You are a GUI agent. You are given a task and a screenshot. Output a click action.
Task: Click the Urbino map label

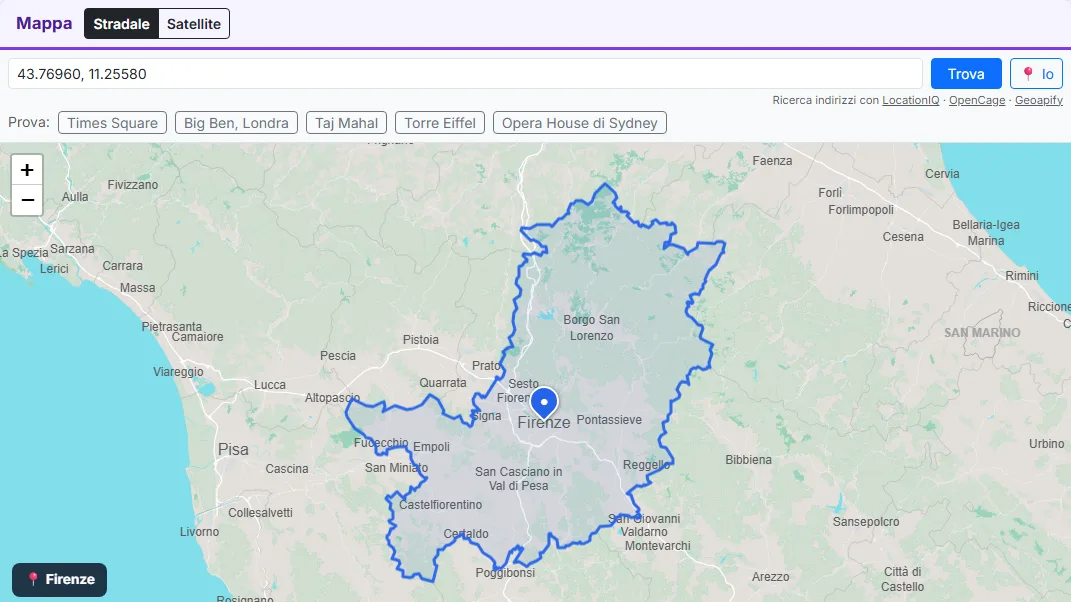tap(1047, 443)
